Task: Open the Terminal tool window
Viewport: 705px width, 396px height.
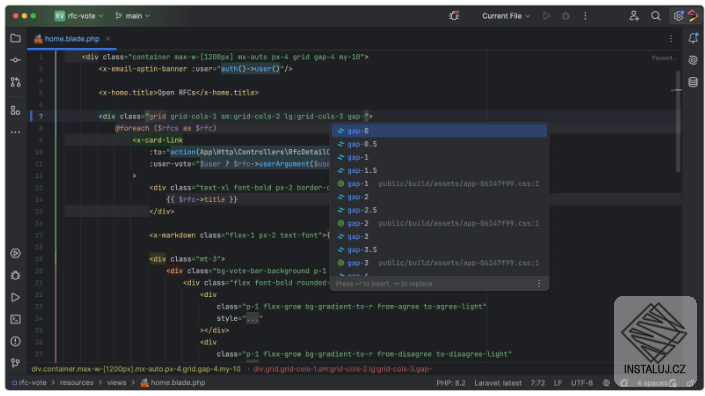Action: pos(15,320)
